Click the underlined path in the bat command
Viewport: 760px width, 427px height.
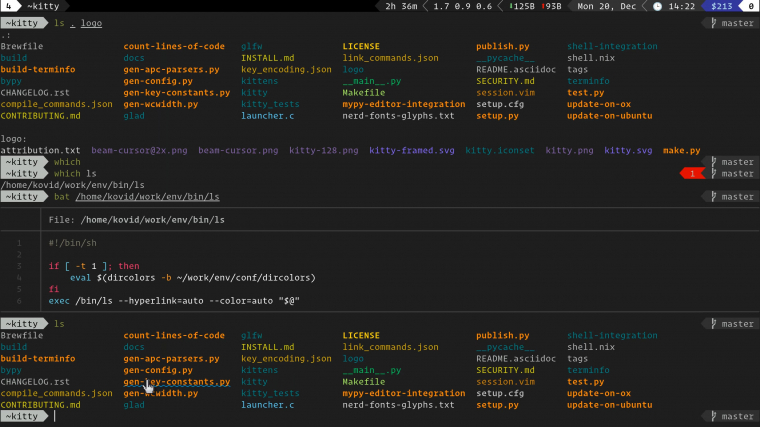tap(147, 197)
